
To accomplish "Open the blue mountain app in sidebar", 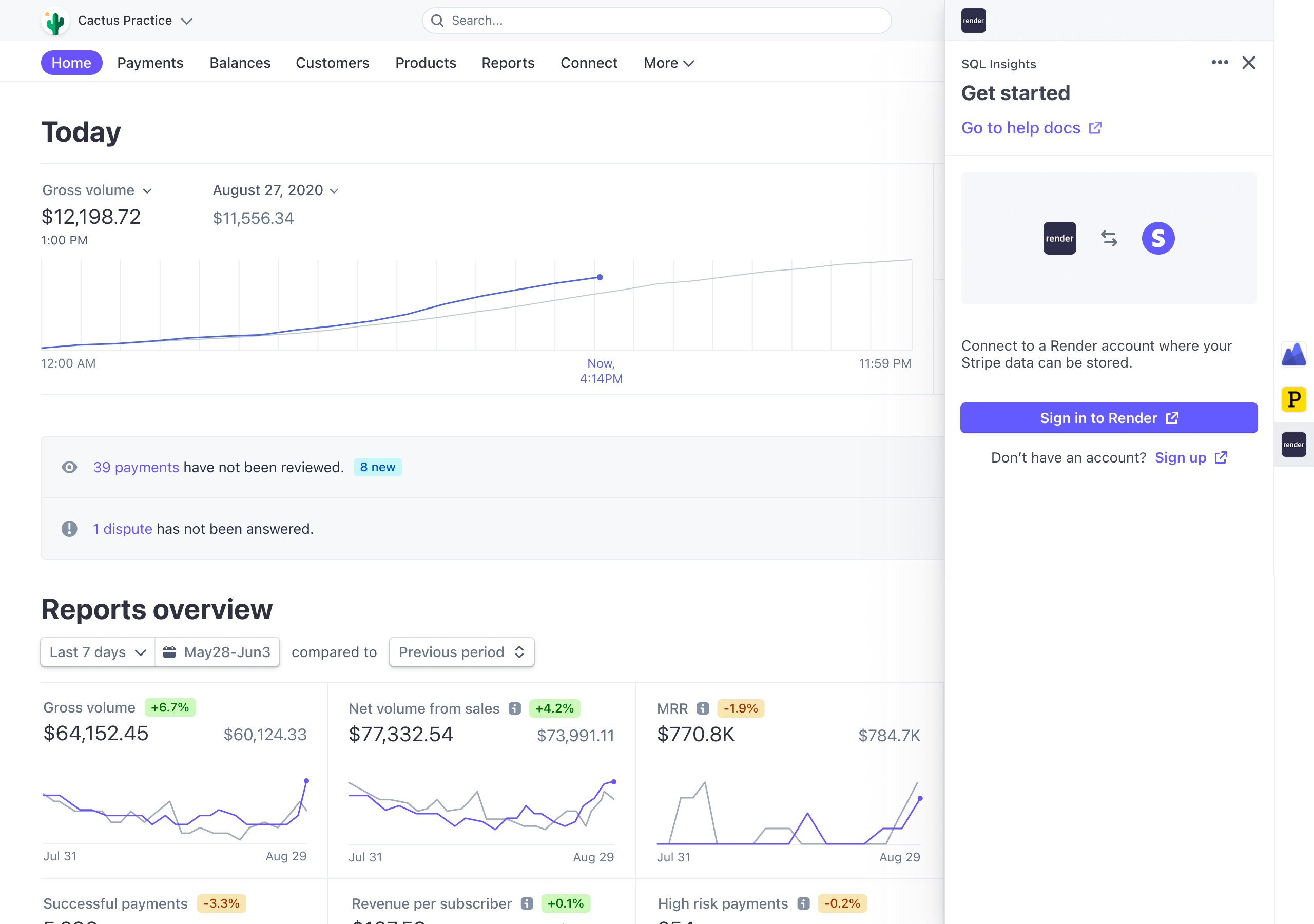I will [x=1293, y=354].
